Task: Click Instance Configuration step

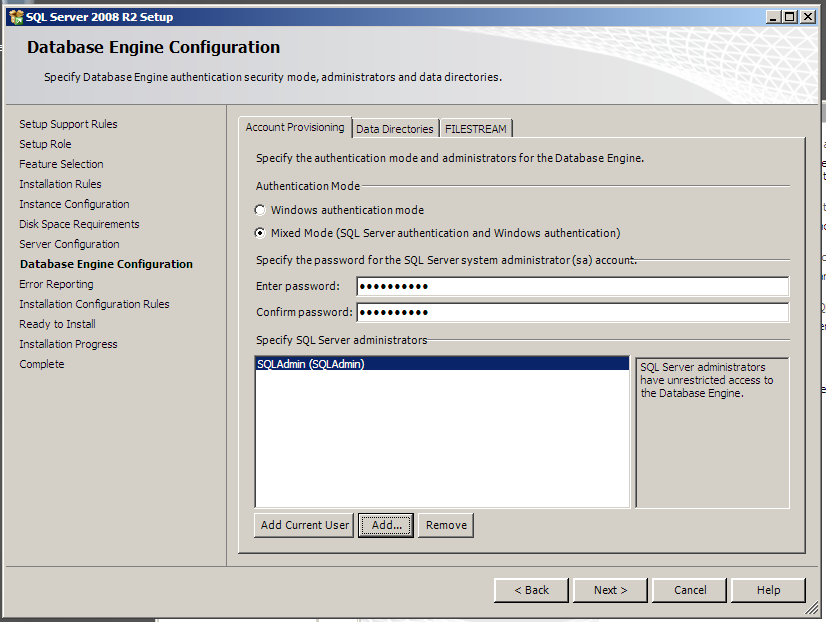Action: (74, 204)
